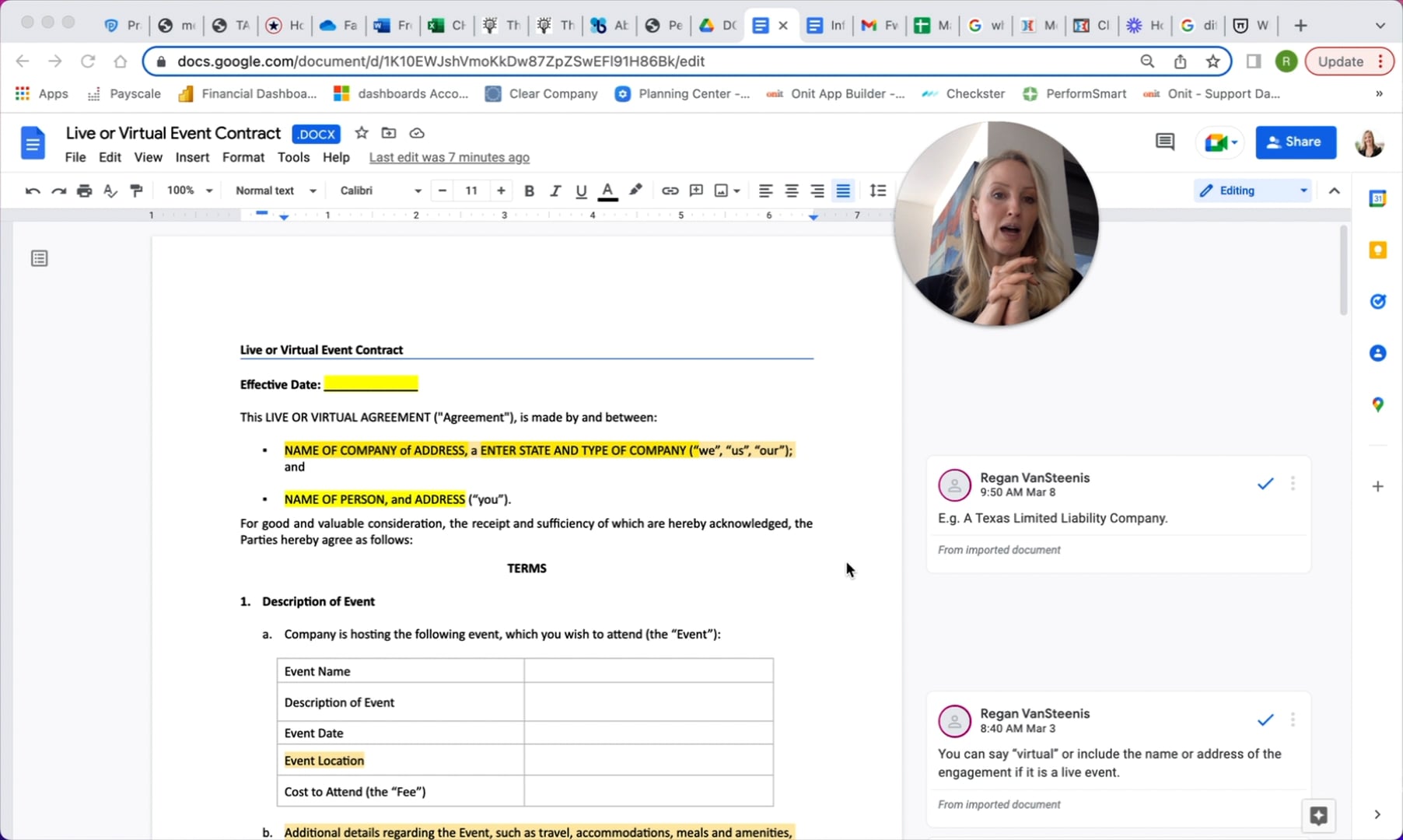This screenshot has width=1403, height=840.
Task: Open the zoom 100% dropdown
Action: click(x=189, y=191)
